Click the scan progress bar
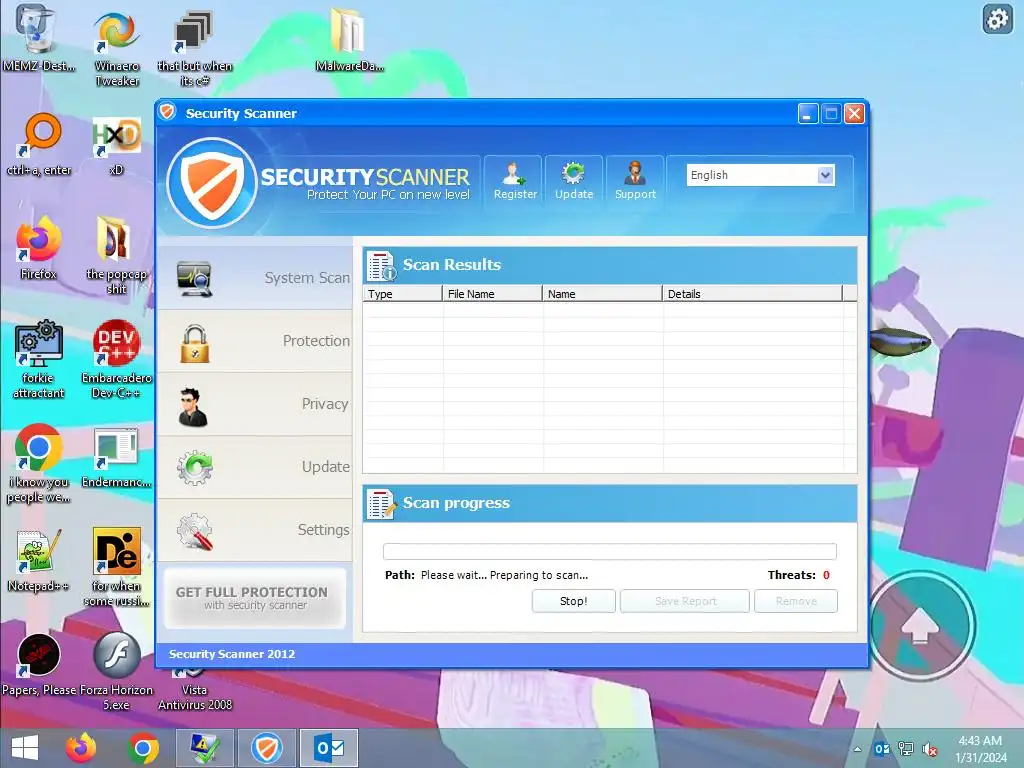 point(609,551)
